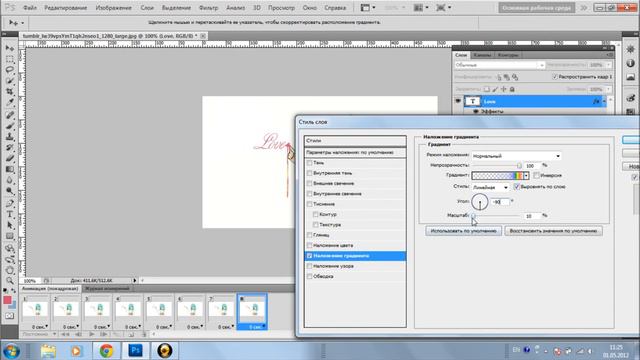Open the layer fill dropdown arrow
Screen dimensions: 640x360
point(609,89)
